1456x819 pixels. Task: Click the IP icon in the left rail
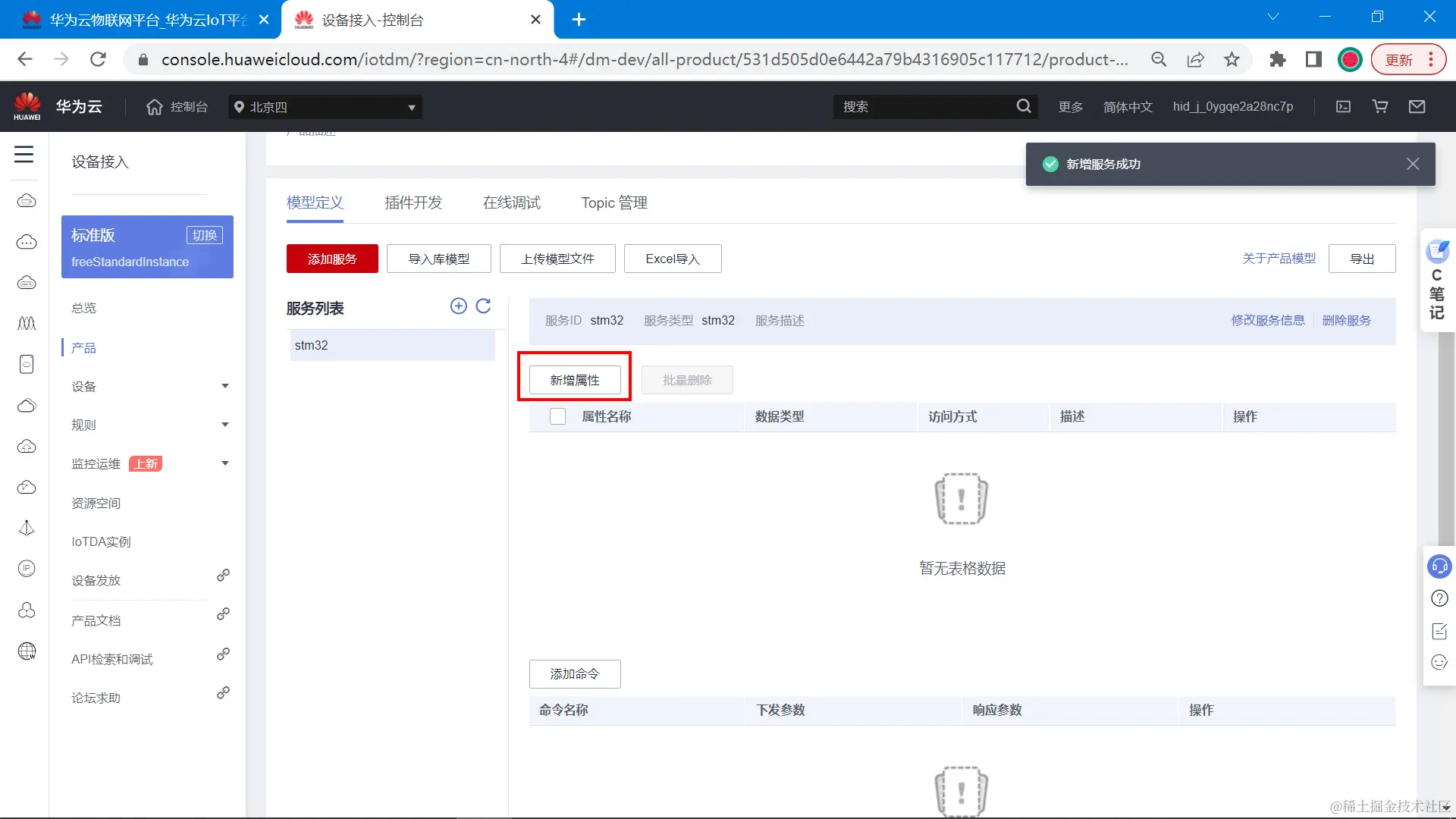[x=27, y=569]
